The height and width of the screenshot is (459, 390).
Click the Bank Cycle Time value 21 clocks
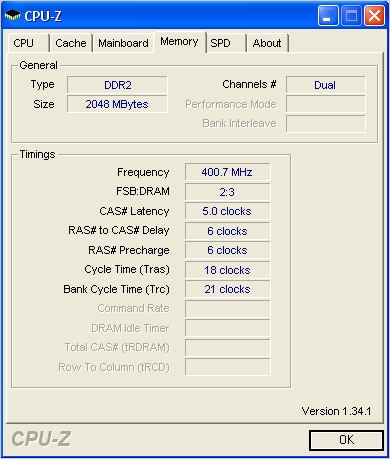(227, 289)
